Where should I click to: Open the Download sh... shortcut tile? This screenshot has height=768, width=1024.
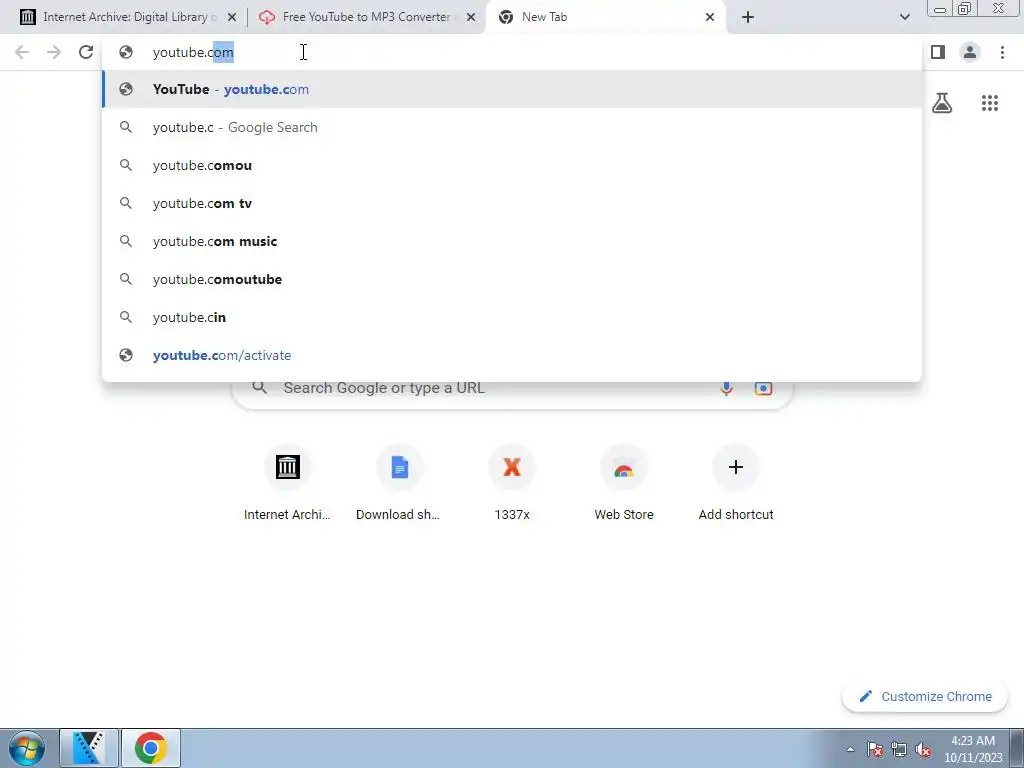coord(399,483)
